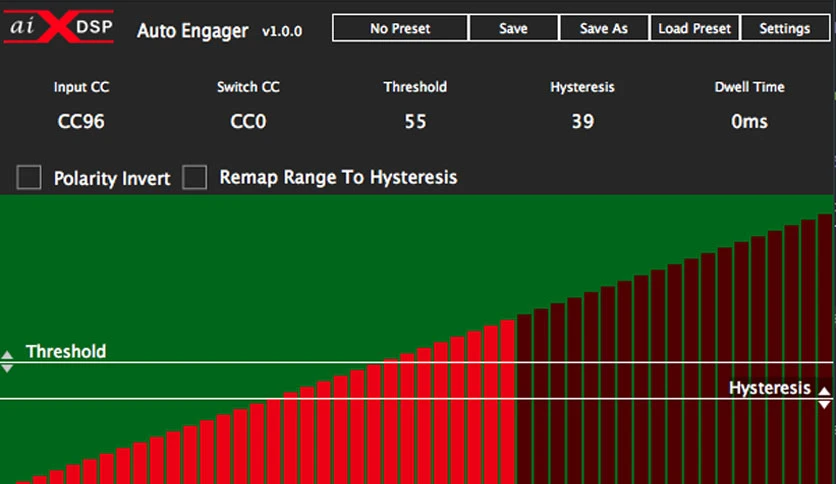Image resolution: width=836 pixels, height=484 pixels.
Task: Click the Hysteresis line in graph
Action: (x=416, y=399)
